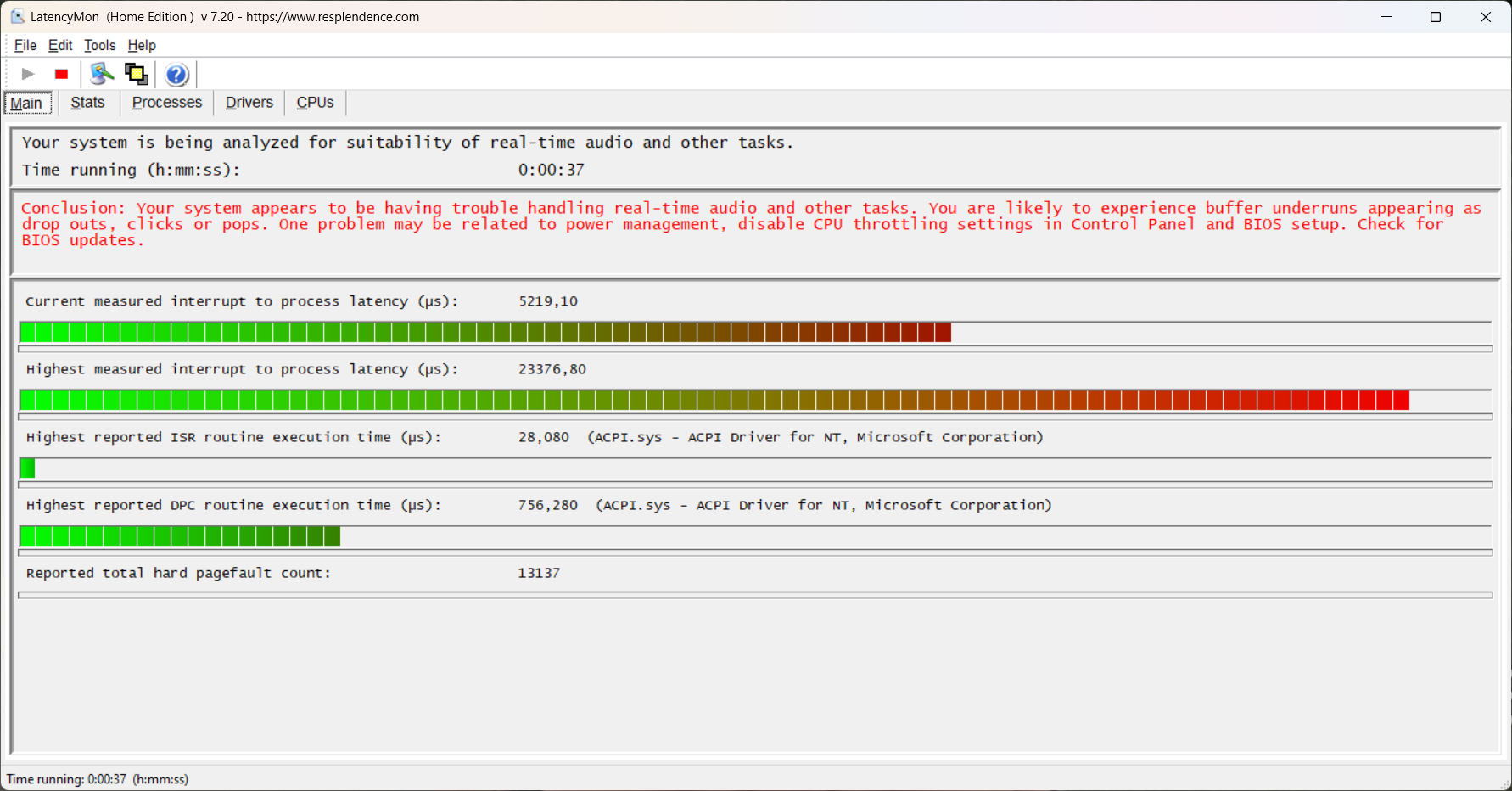Click the current latency value 5219,10
Viewport: 1512px width, 791px height.
pyautogui.click(x=548, y=301)
